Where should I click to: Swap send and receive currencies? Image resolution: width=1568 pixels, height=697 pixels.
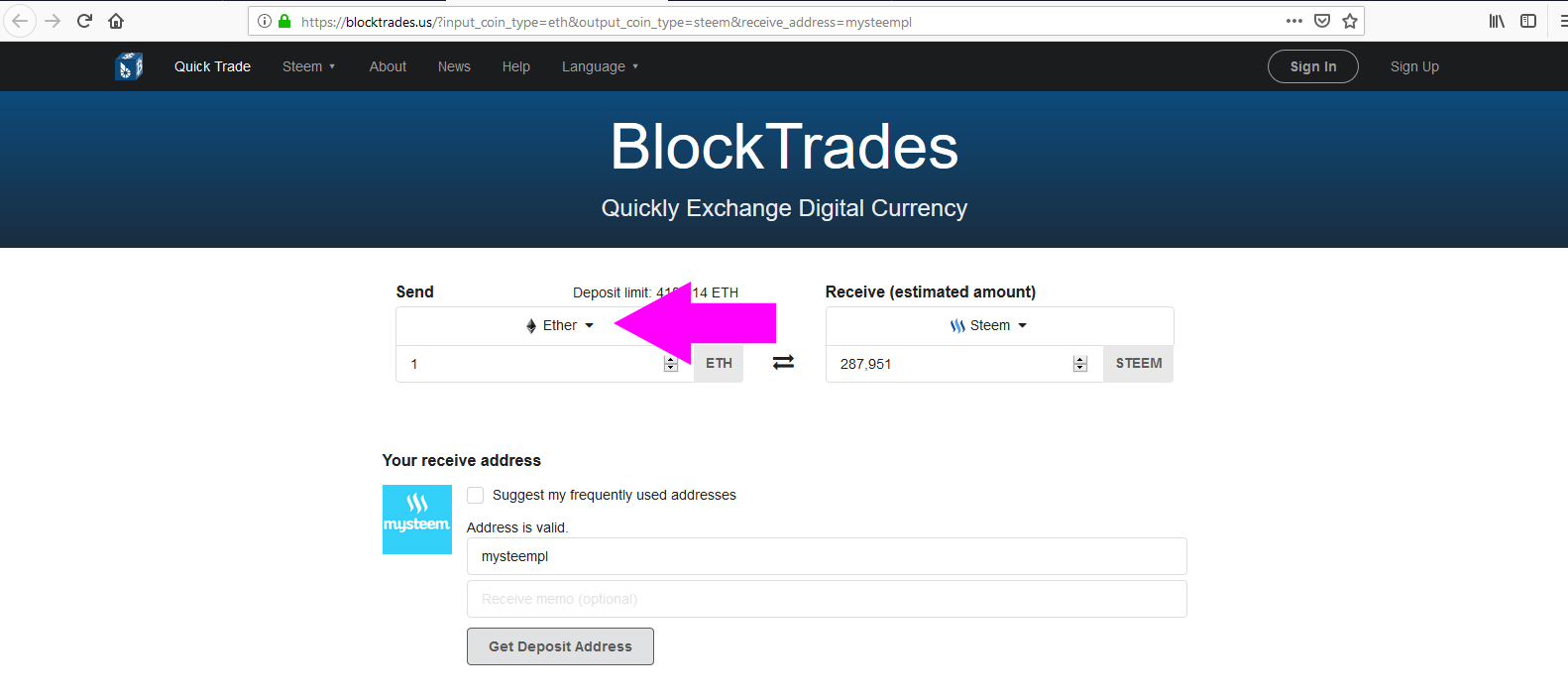(x=783, y=363)
